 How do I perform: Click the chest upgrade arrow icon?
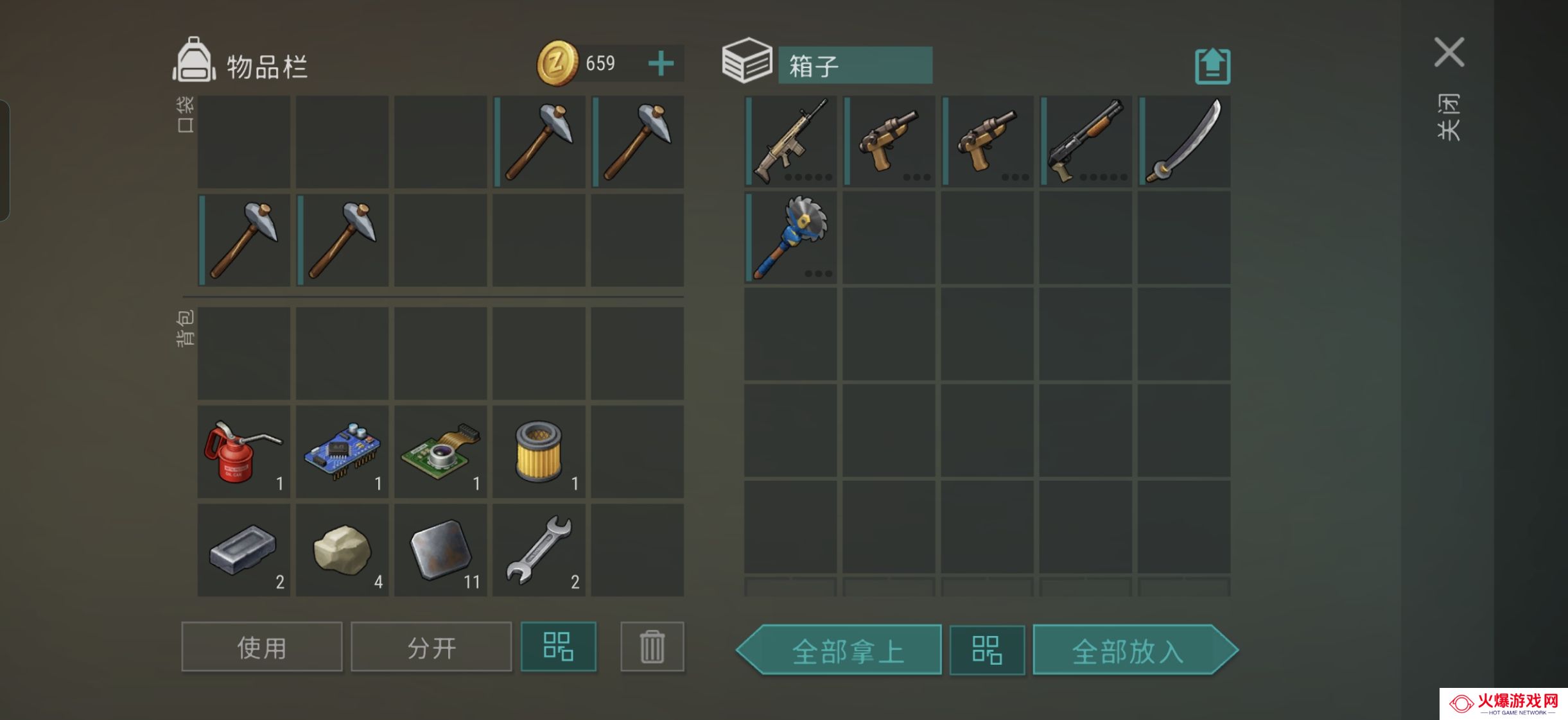1212,66
